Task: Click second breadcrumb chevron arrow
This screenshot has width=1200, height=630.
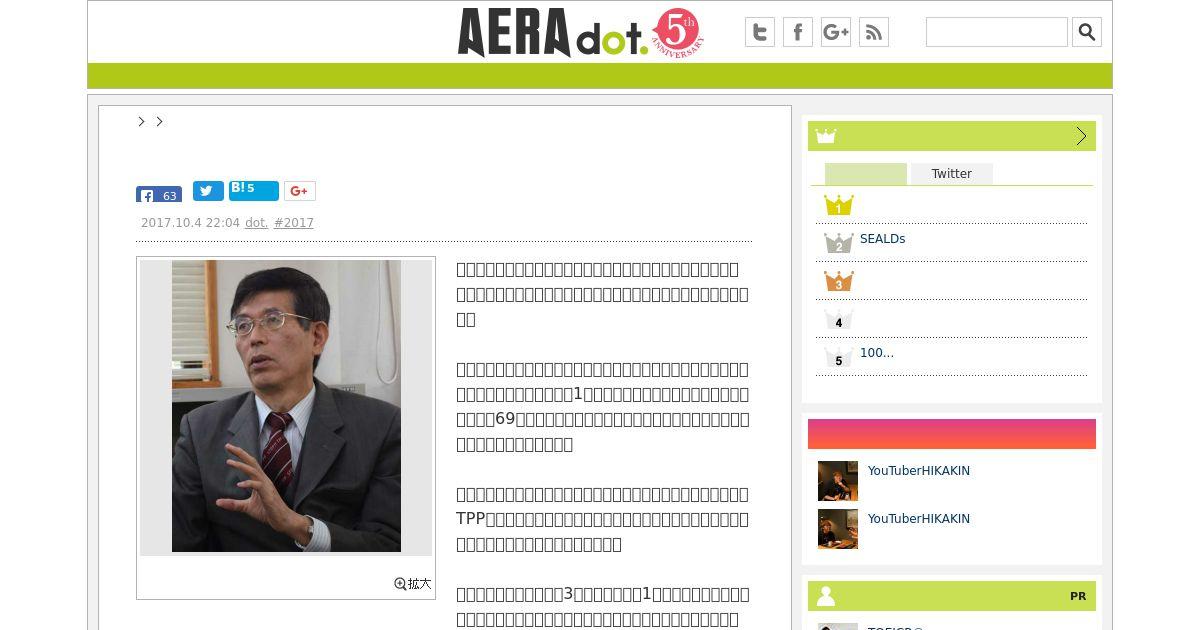Action: click(159, 121)
